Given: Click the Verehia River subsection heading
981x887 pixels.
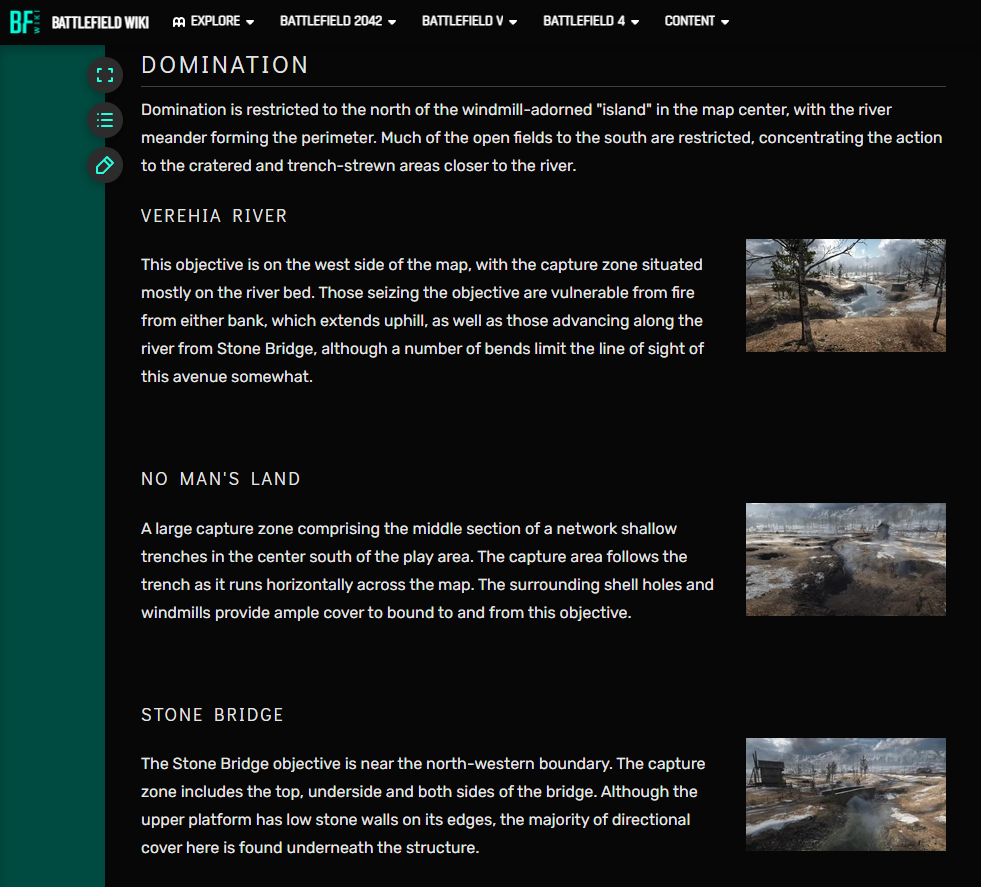Looking at the screenshot, I should [x=213, y=216].
